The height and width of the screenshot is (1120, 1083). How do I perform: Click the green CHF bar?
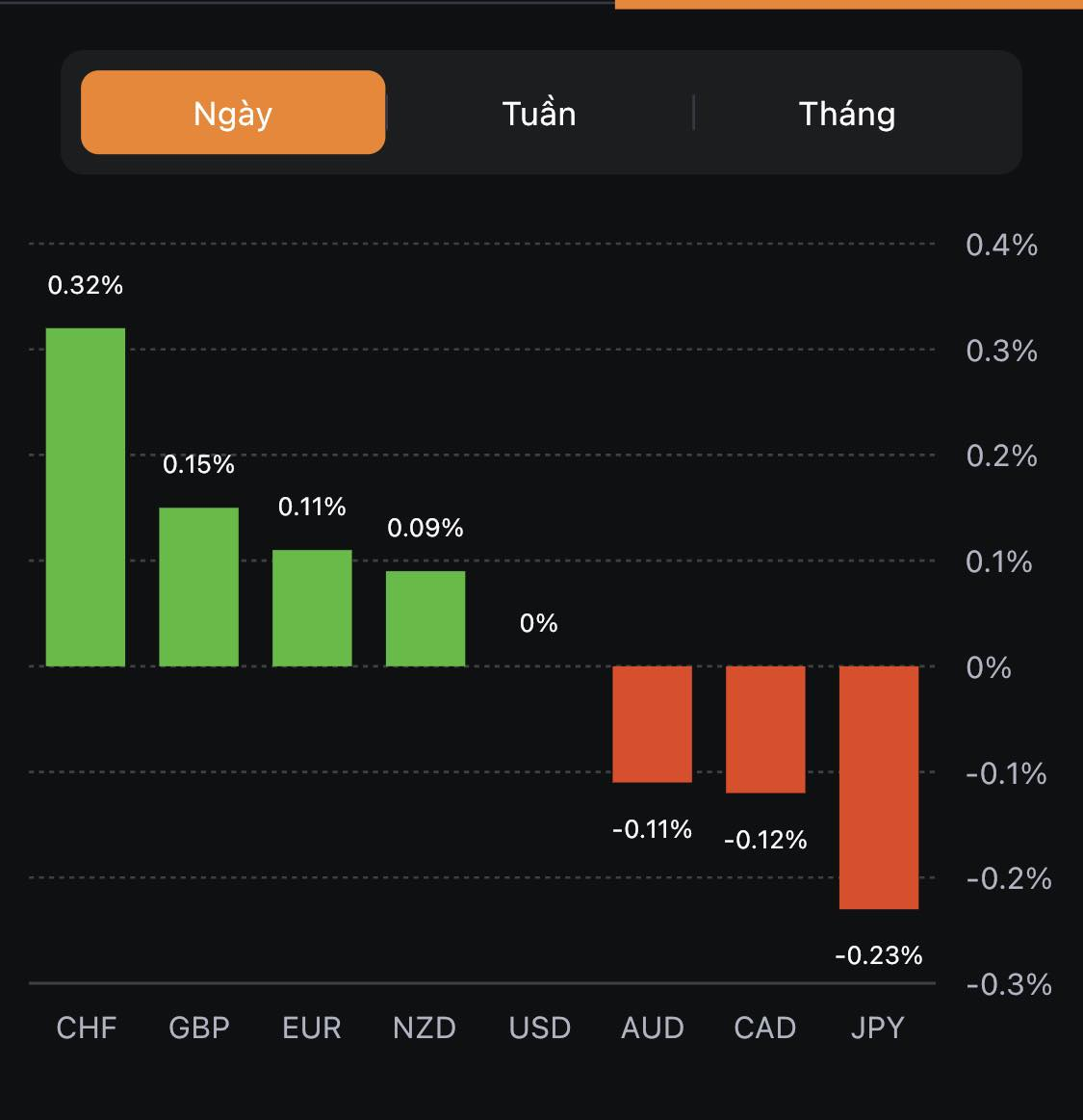[x=86, y=497]
